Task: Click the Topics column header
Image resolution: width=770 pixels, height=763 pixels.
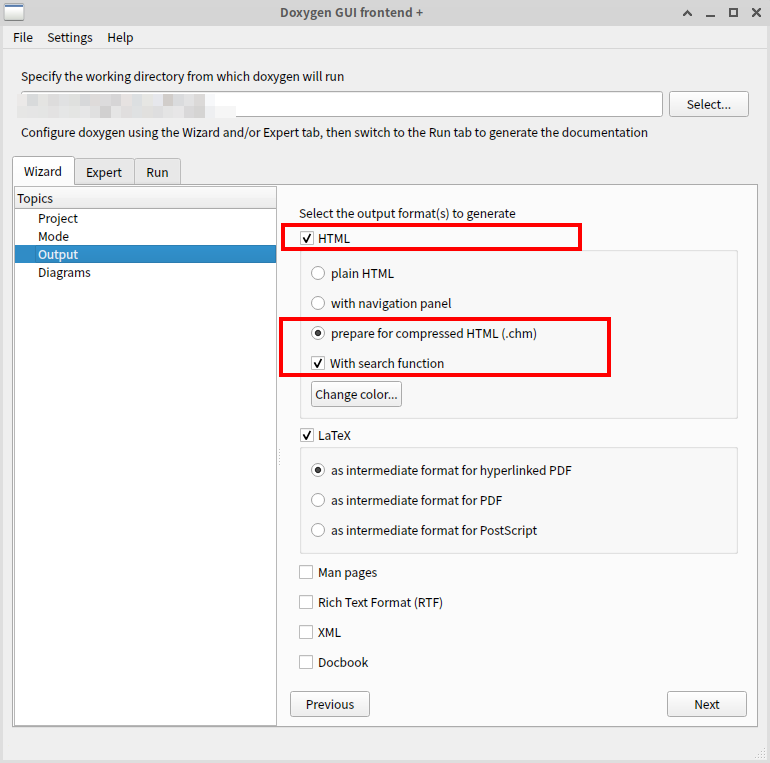Action: [145, 198]
